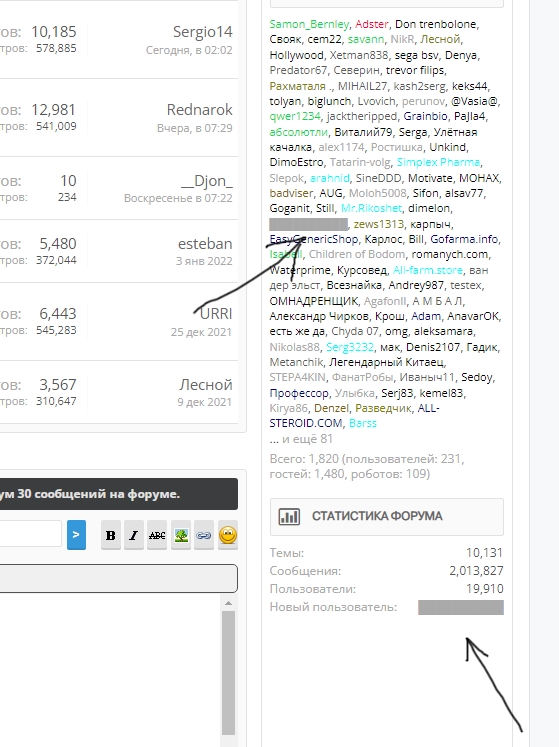Click into shoutbox message input field
The image size is (559, 747).
pyautogui.click(x=30, y=534)
